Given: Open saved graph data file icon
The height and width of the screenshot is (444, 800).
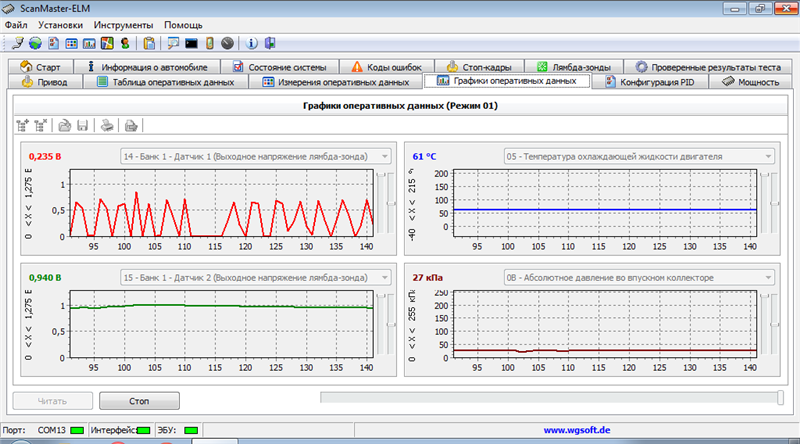Looking at the screenshot, I should click(x=64, y=125).
